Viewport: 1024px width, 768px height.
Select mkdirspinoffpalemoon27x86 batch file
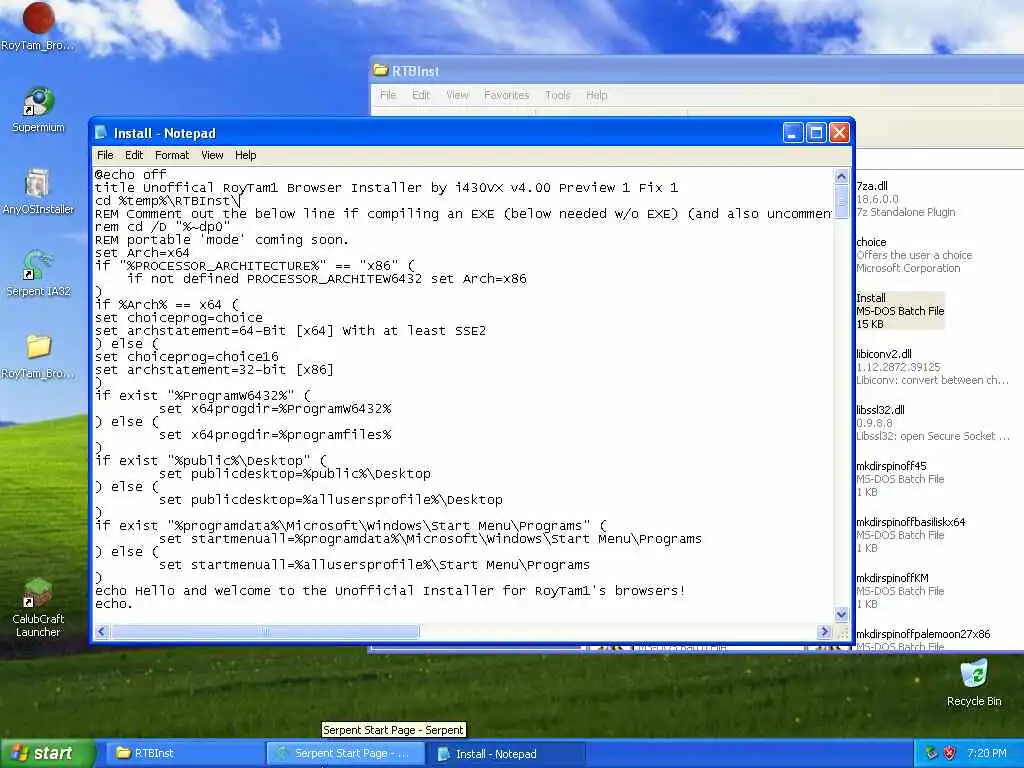923,639
